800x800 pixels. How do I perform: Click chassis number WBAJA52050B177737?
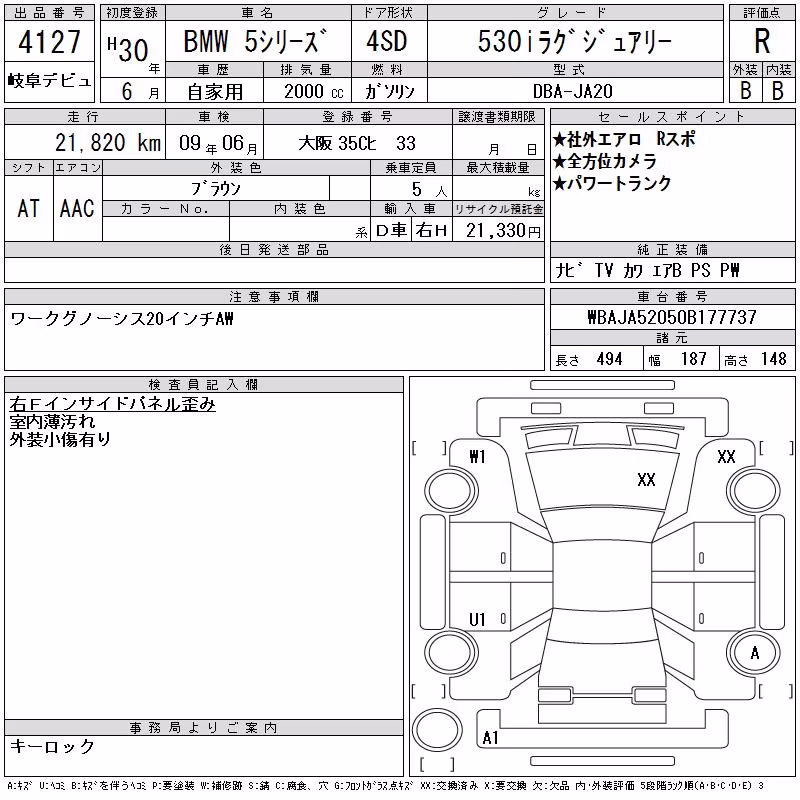pyautogui.click(x=672, y=317)
